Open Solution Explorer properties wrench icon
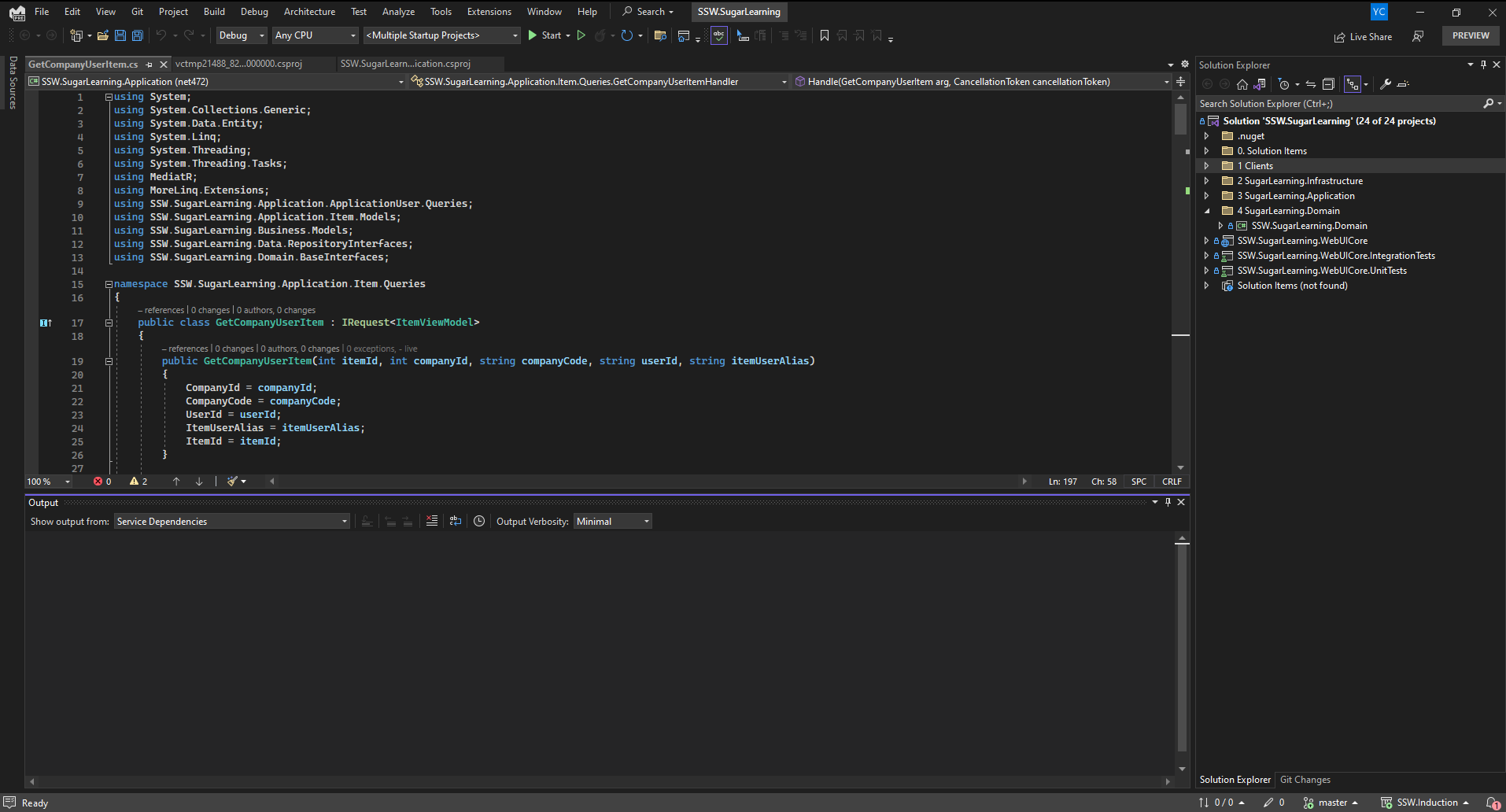Image resolution: width=1506 pixels, height=812 pixels. pyautogui.click(x=1386, y=84)
